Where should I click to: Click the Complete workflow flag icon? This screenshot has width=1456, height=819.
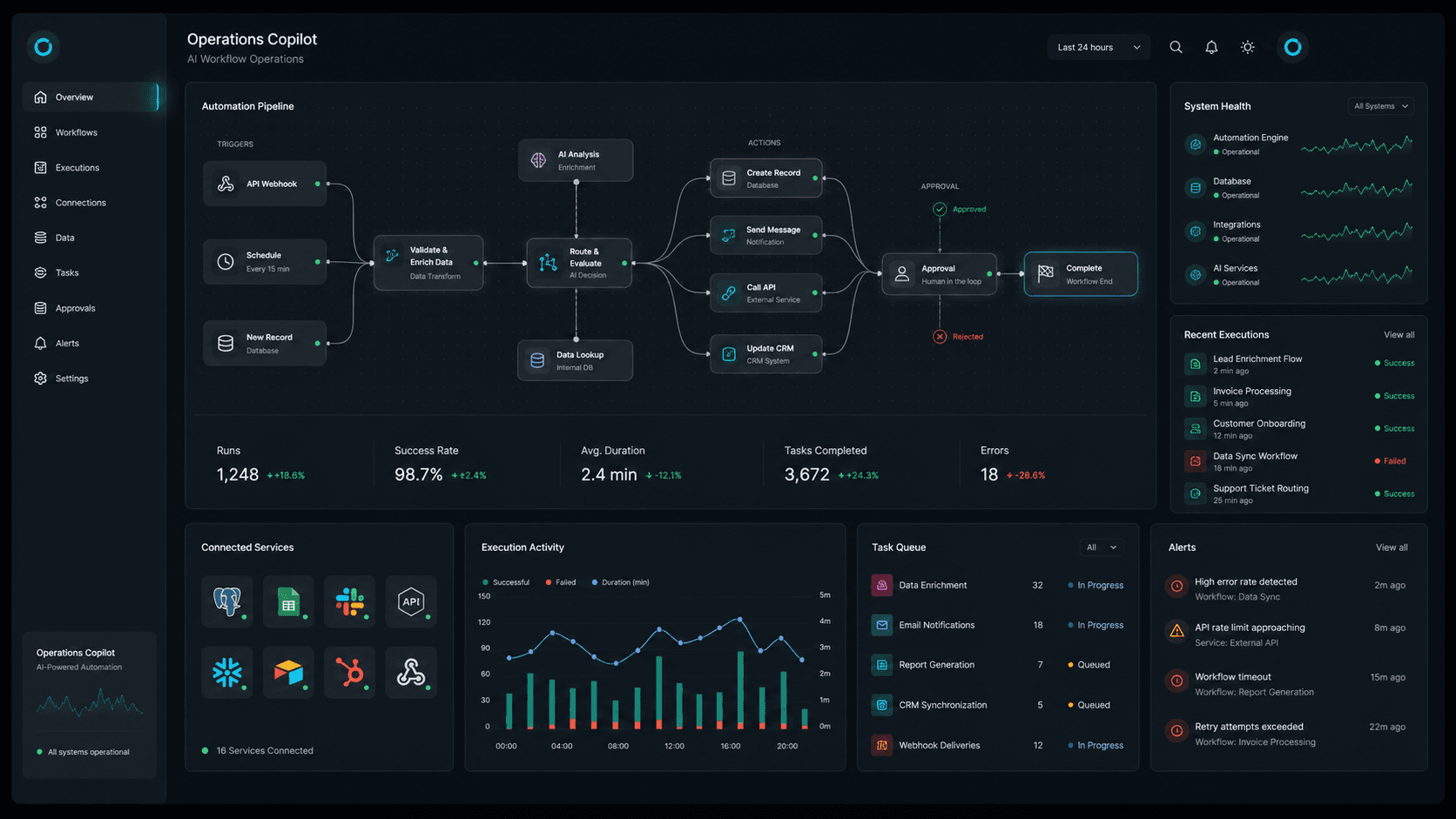click(x=1046, y=273)
